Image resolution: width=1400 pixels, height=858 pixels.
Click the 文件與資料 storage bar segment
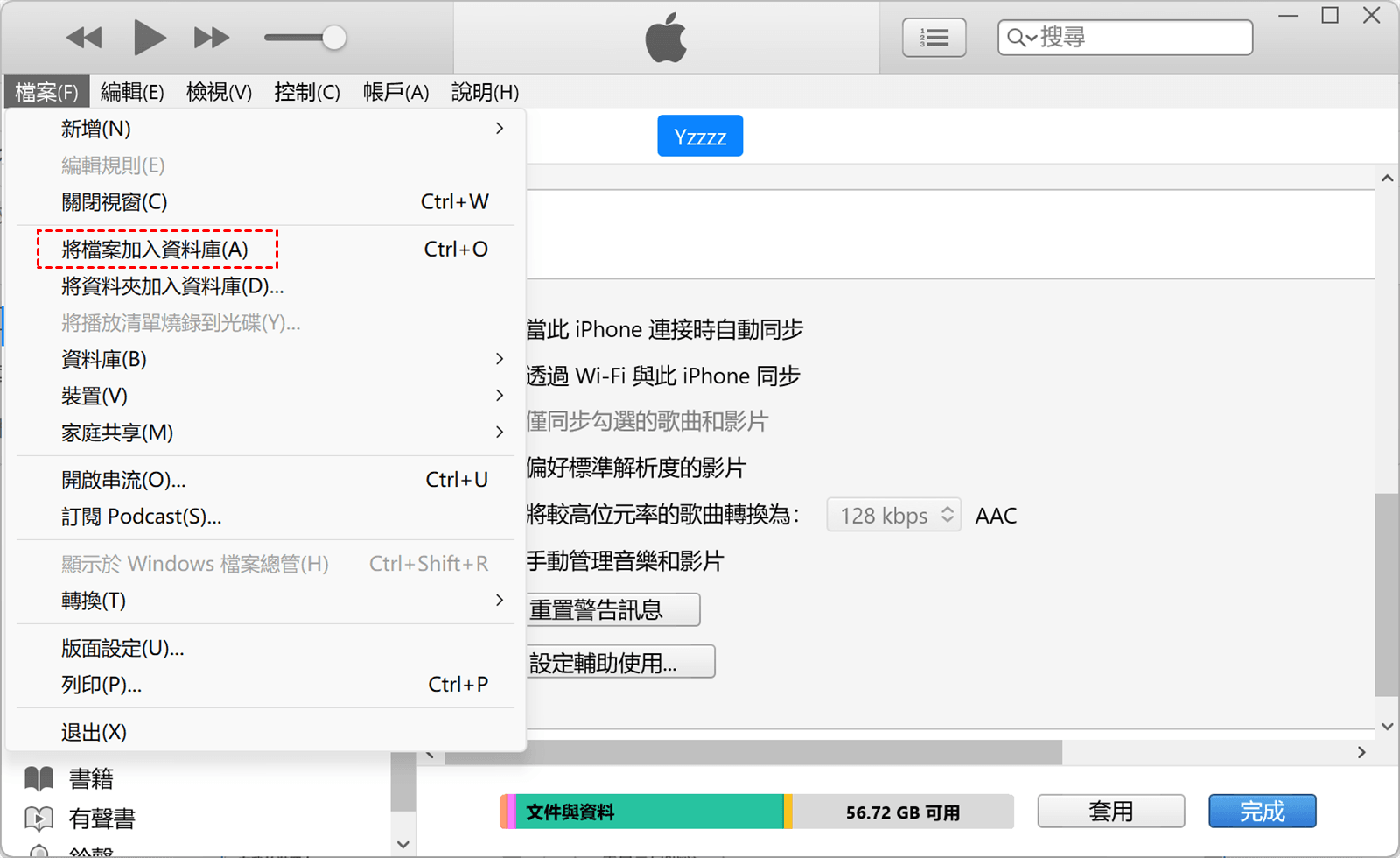point(649,812)
